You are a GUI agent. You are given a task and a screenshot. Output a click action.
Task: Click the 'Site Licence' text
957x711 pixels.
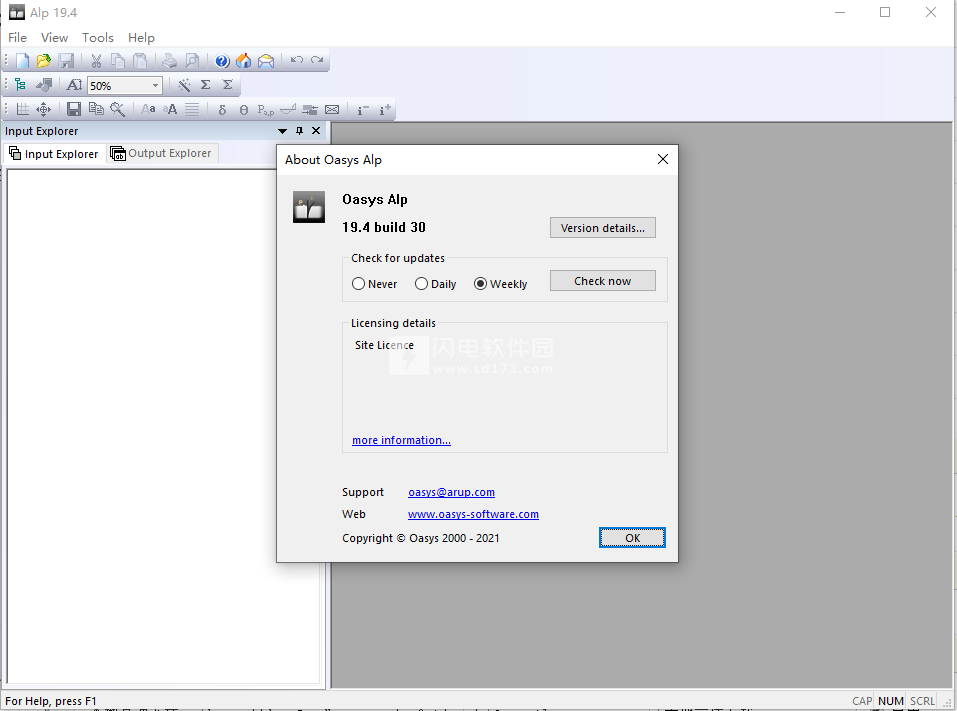point(384,345)
